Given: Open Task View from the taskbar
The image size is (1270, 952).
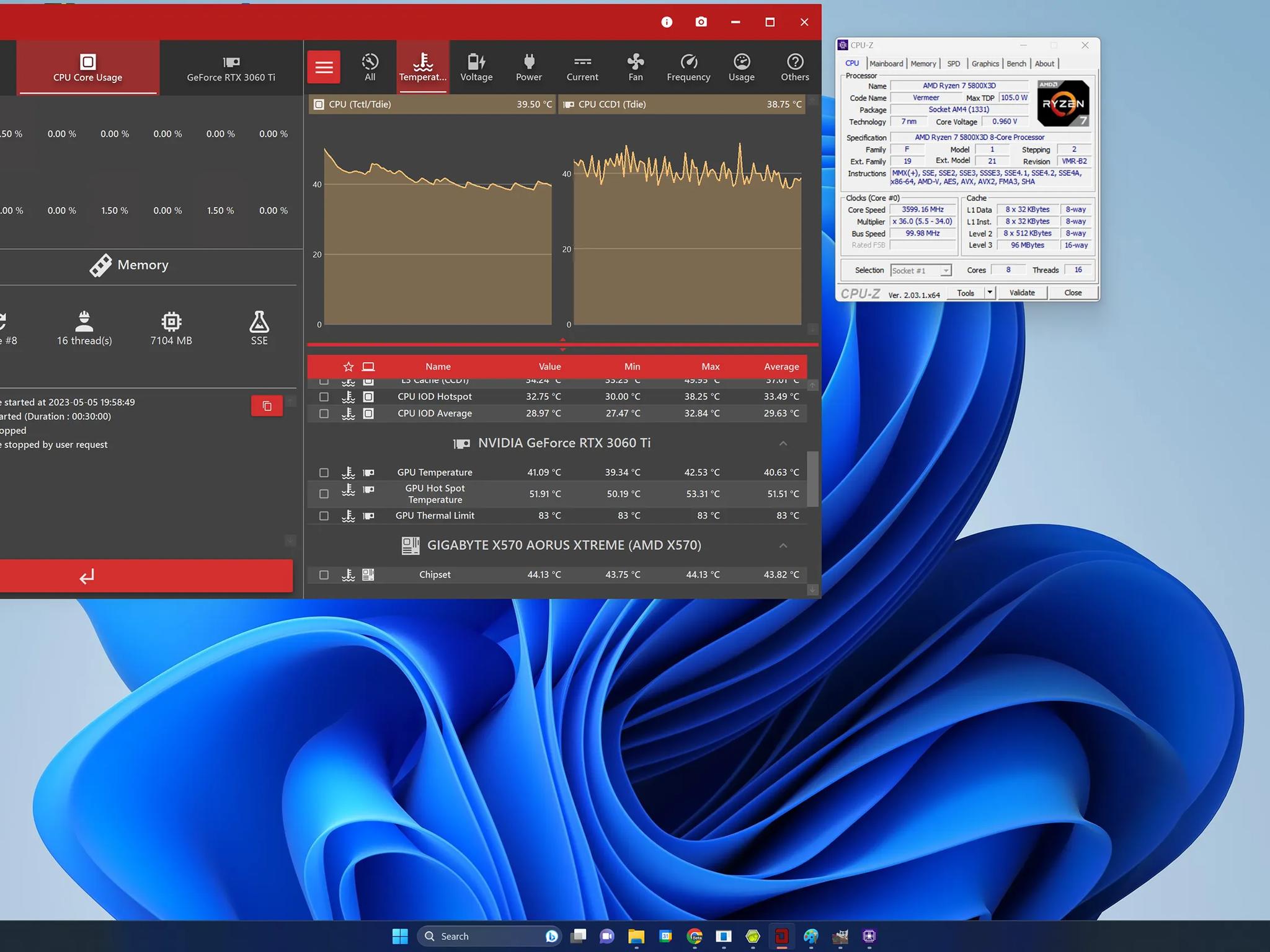Looking at the screenshot, I should pos(579,936).
